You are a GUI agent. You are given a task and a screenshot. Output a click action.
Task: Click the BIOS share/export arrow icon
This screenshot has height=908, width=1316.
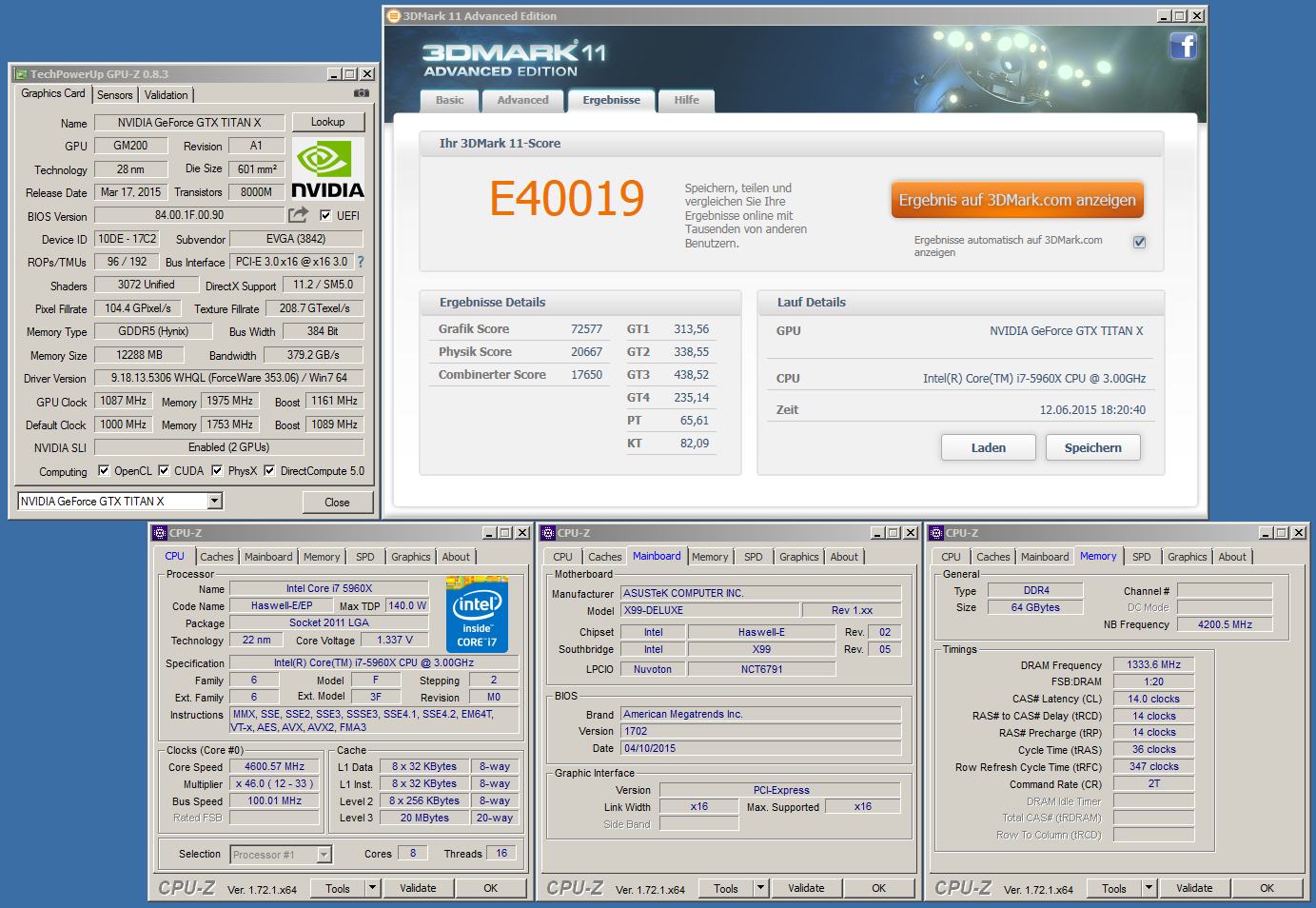tap(299, 215)
